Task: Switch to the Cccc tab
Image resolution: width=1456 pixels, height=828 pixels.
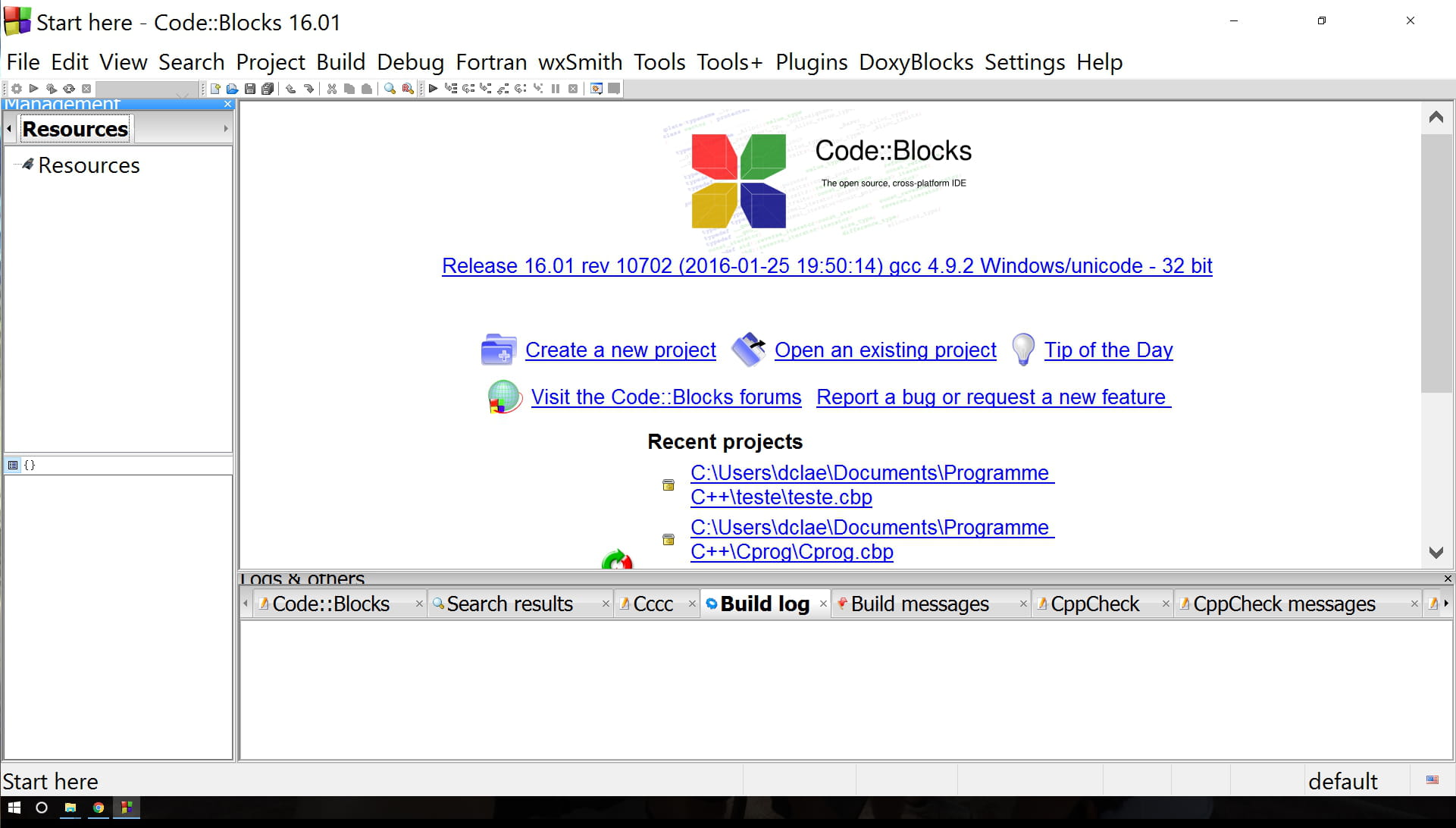Action: tap(653, 604)
